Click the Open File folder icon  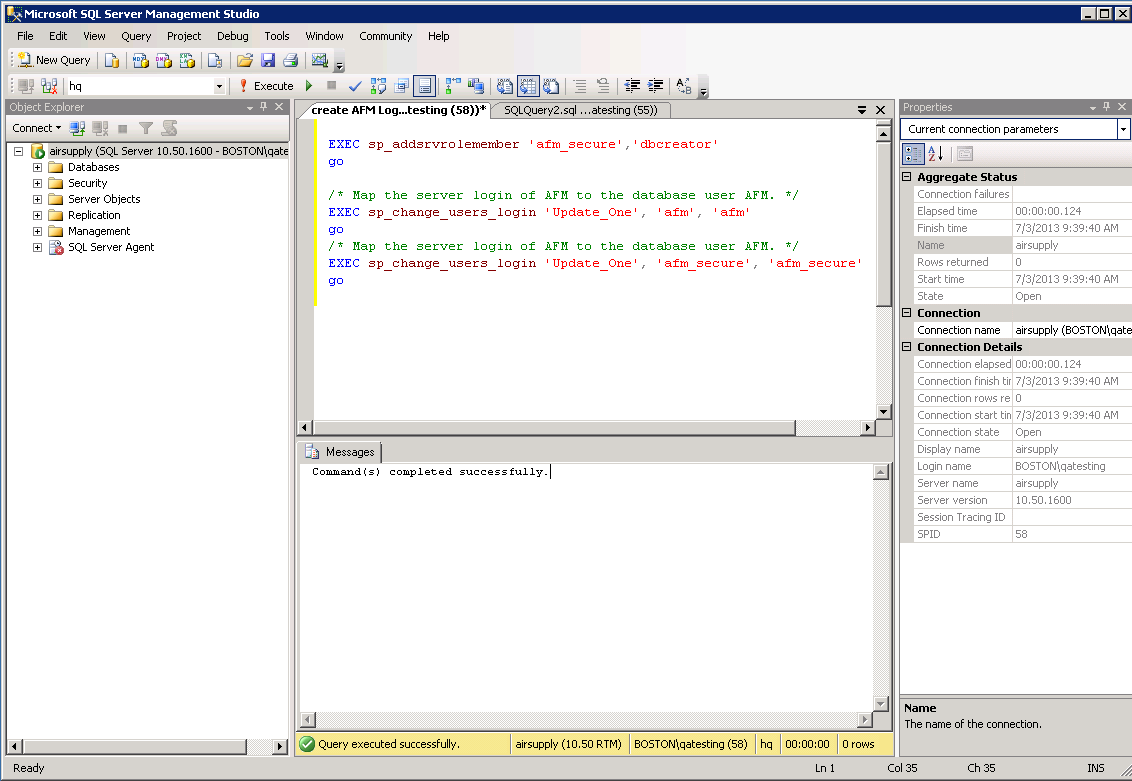coord(245,61)
